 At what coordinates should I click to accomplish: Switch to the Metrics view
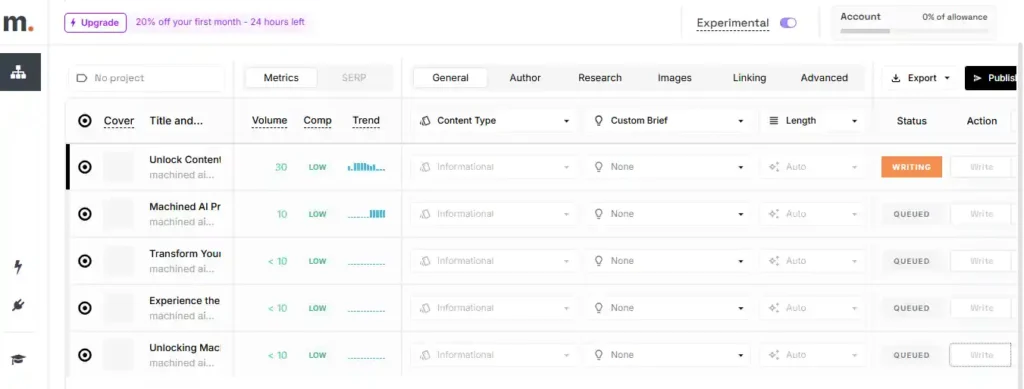[281, 78]
